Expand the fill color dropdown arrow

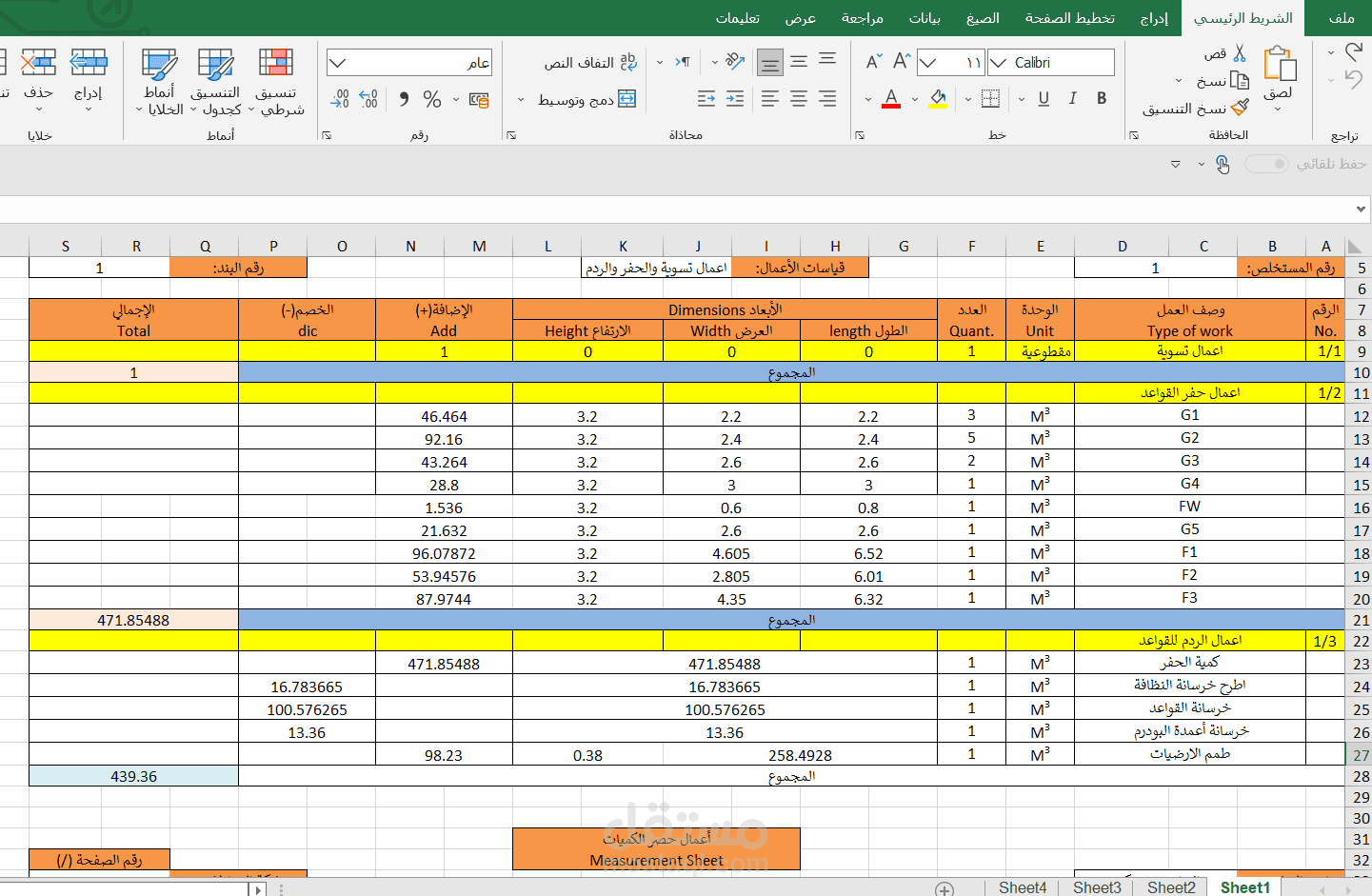[x=915, y=99]
